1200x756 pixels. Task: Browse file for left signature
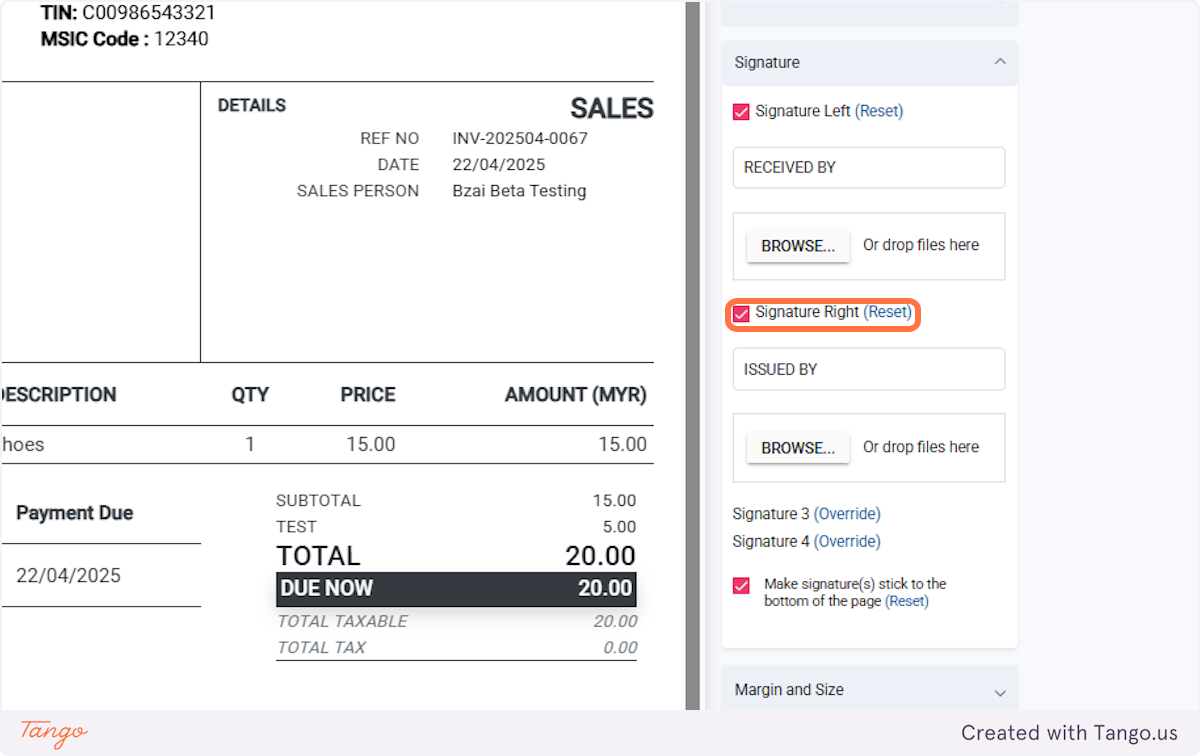pyautogui.click(x=798, y=246)
